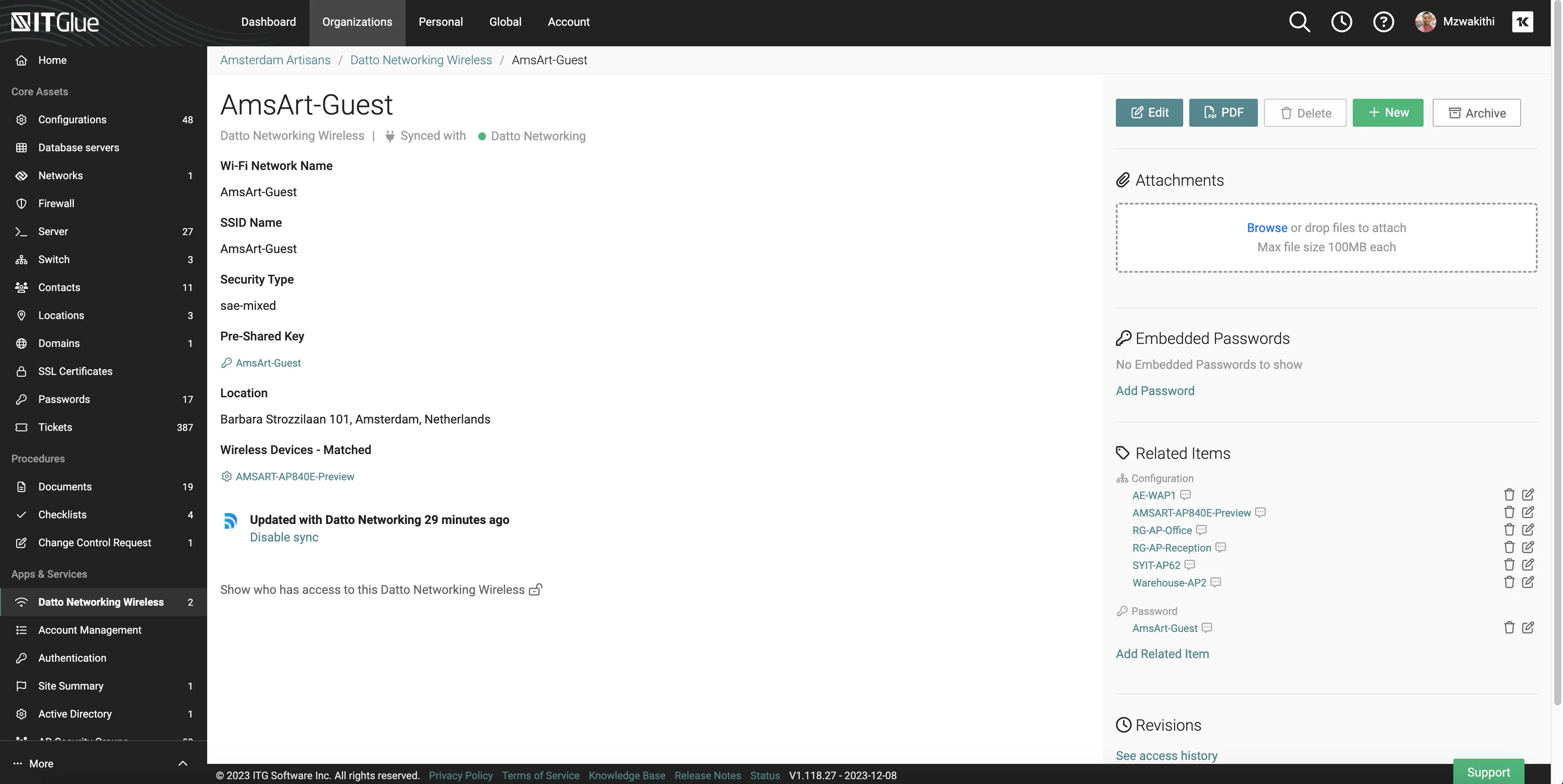Edit the Warehouse-AP2 related item pencil icon
1563x784 pixels.
(x=1528, y=582)
